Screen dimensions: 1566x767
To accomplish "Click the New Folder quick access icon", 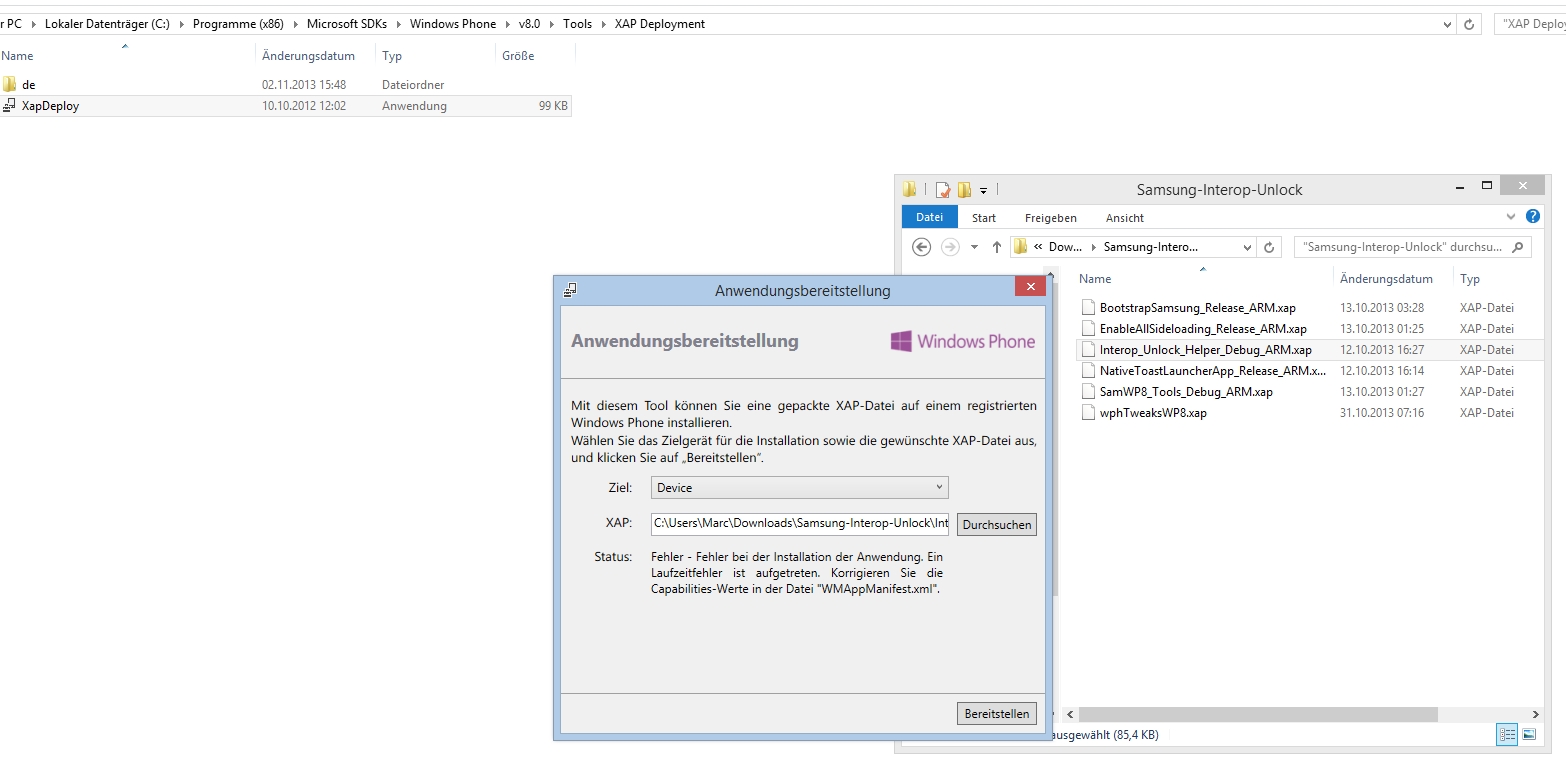I will tap(965, 189).
